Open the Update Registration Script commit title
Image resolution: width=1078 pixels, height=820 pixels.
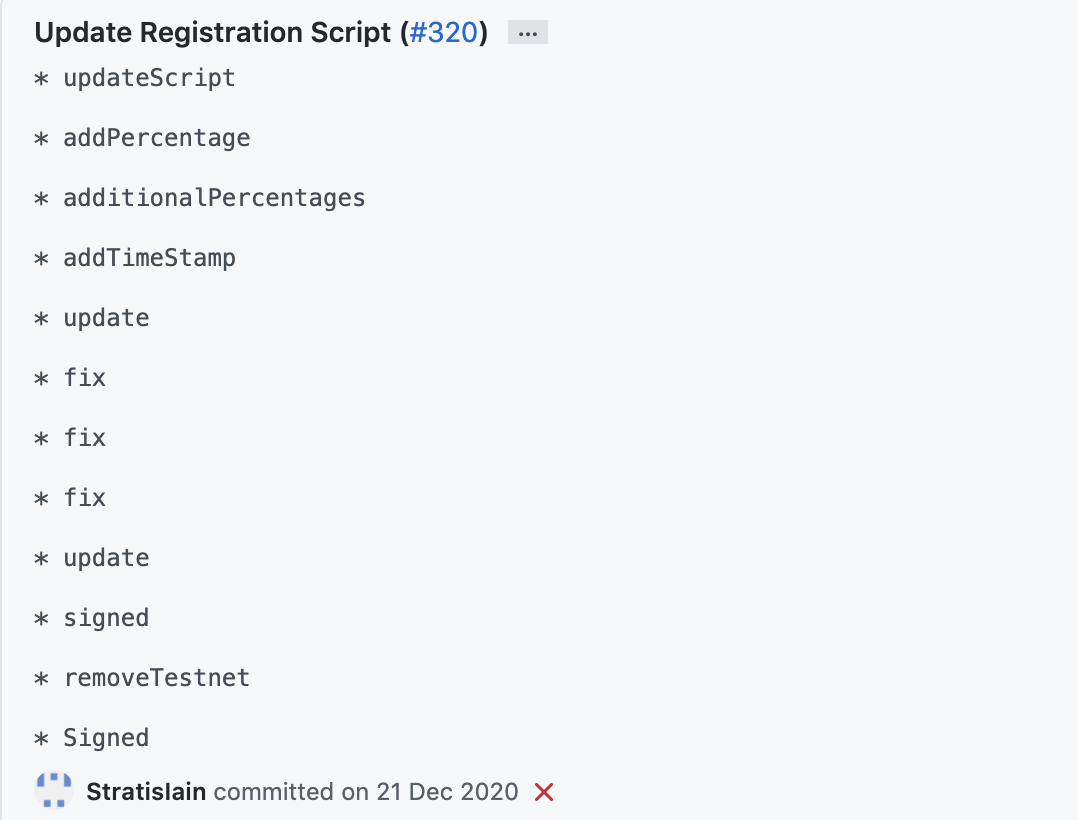[x=212, y=33]
